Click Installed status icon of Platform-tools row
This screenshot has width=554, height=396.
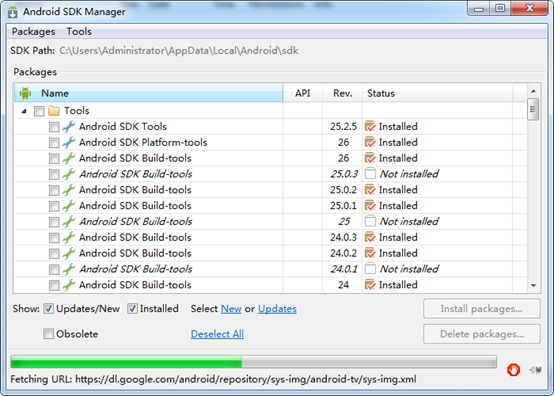pyautogui.click(x=370, y=142)
